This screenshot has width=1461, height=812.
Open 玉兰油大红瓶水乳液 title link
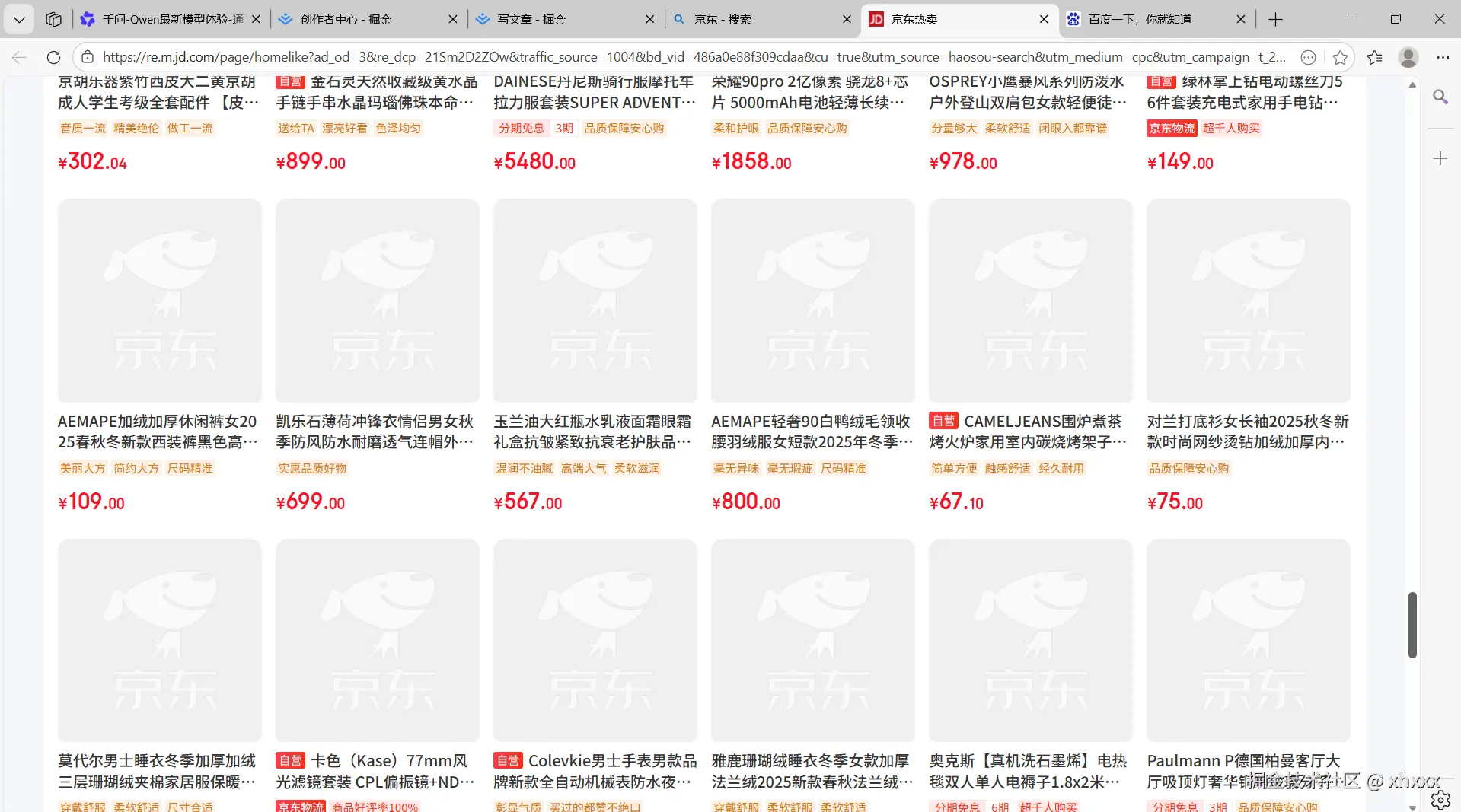tap(594, 431)
